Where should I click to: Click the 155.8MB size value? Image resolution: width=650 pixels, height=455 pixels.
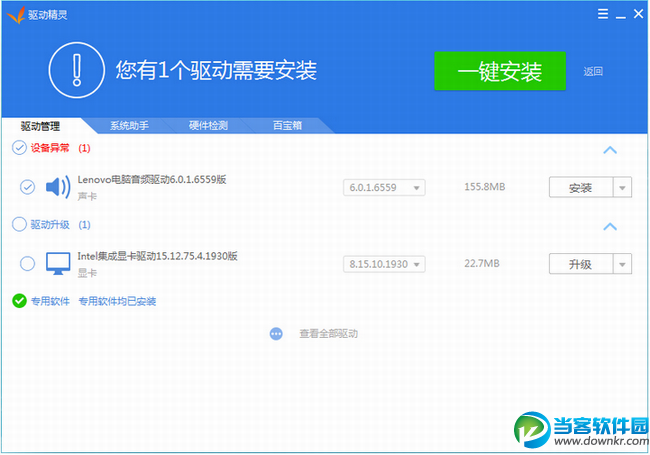point(485,187)
